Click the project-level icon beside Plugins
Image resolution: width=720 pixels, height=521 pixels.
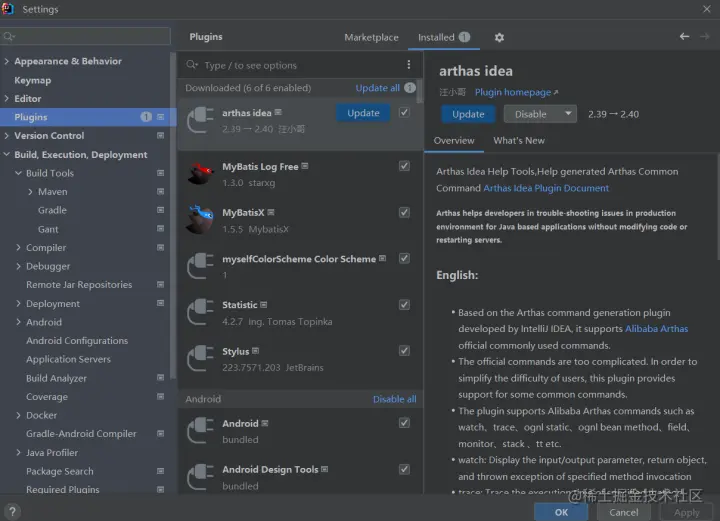click(160, 117)
